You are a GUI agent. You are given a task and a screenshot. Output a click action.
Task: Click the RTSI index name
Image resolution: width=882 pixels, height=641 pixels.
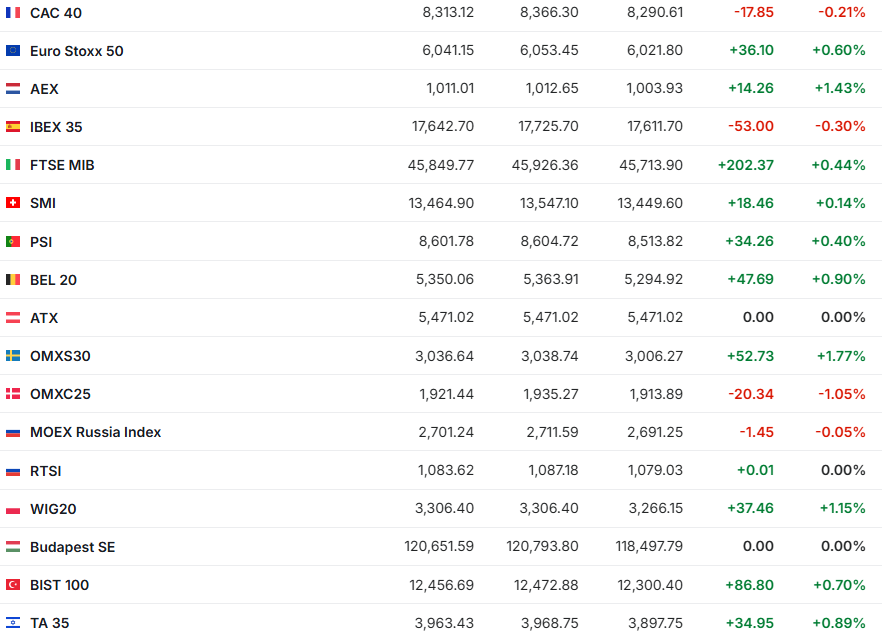(x=46, y=471)
